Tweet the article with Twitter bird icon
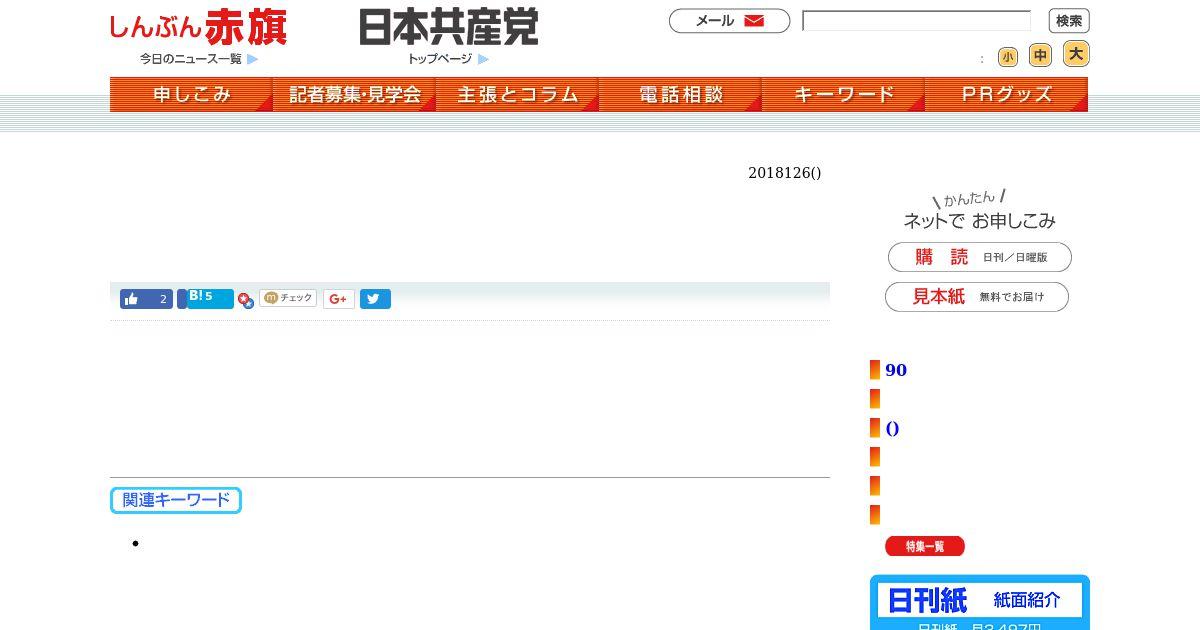 click(375, 299)
